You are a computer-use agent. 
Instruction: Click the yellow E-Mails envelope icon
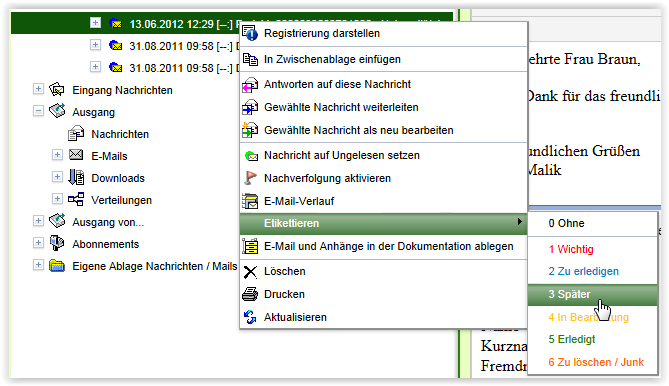click(76, 155)
